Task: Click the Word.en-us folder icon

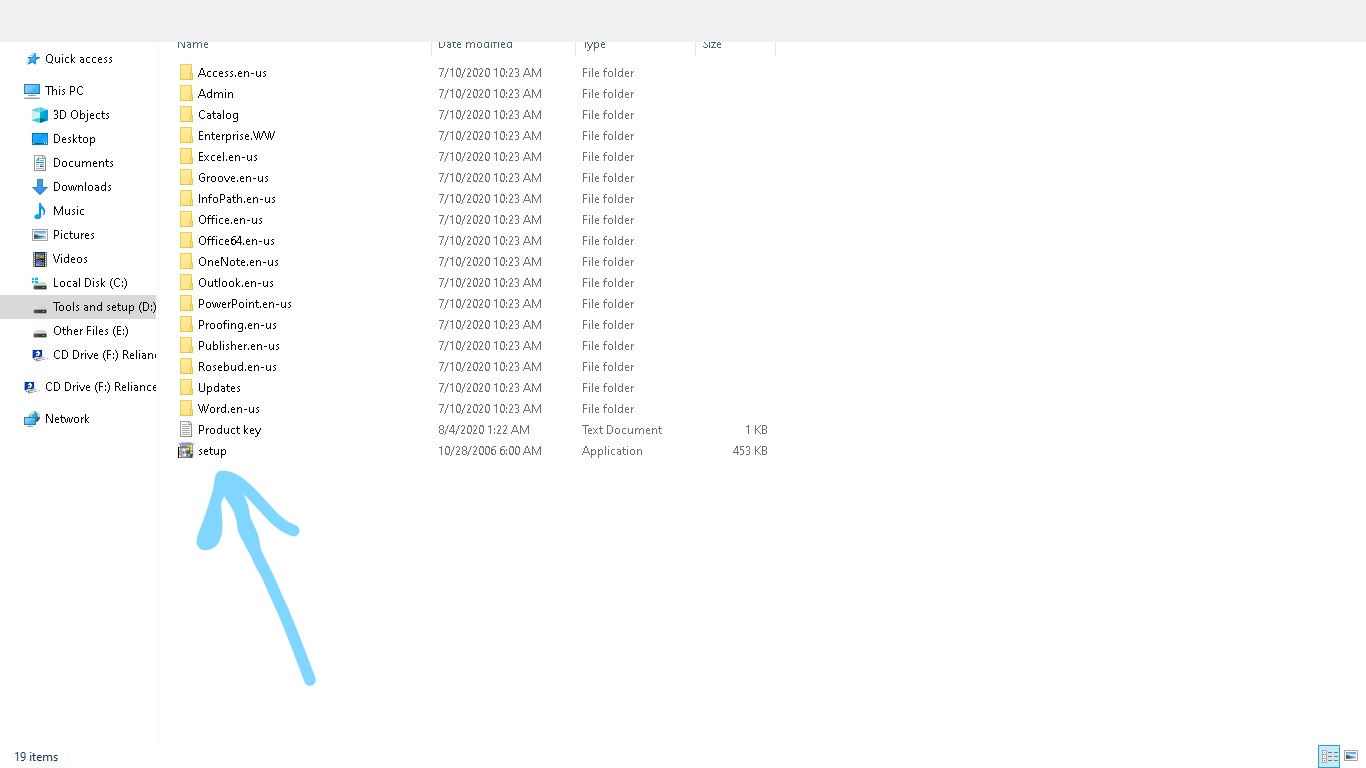Action: (186, 409)
